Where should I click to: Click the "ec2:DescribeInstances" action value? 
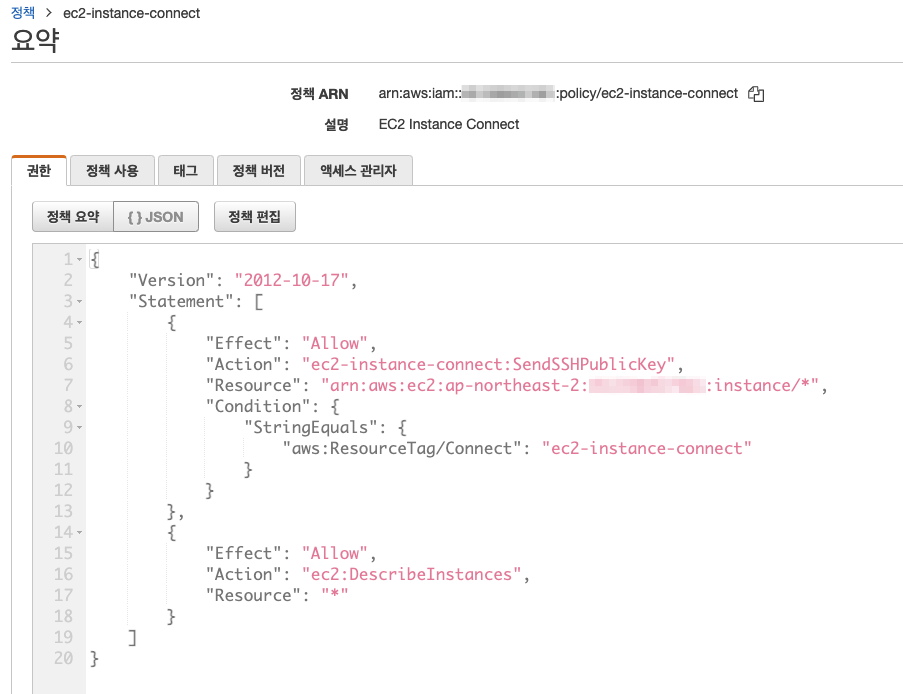[411, 574]
